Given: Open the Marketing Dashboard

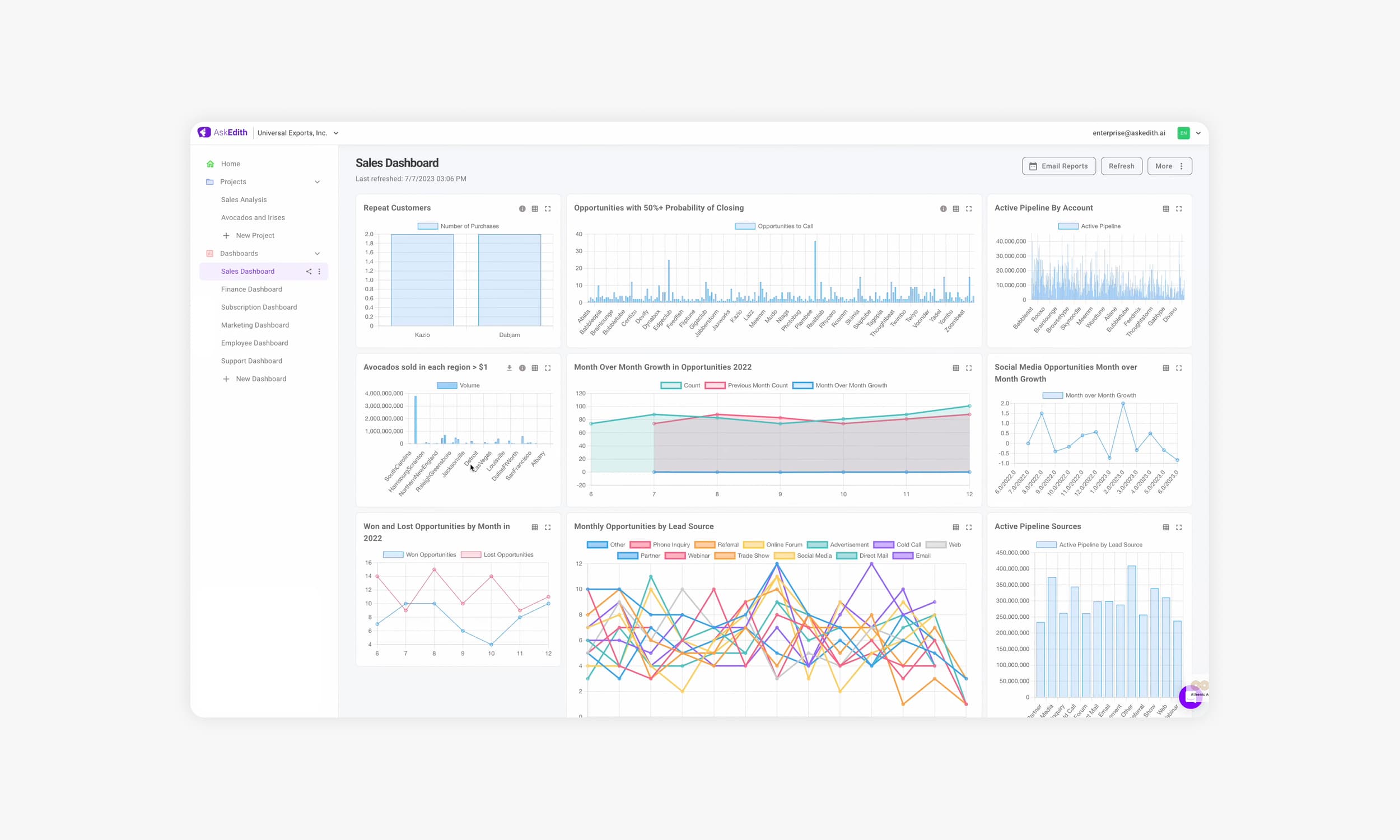Looking at the screenshot, I should point(255,325).
